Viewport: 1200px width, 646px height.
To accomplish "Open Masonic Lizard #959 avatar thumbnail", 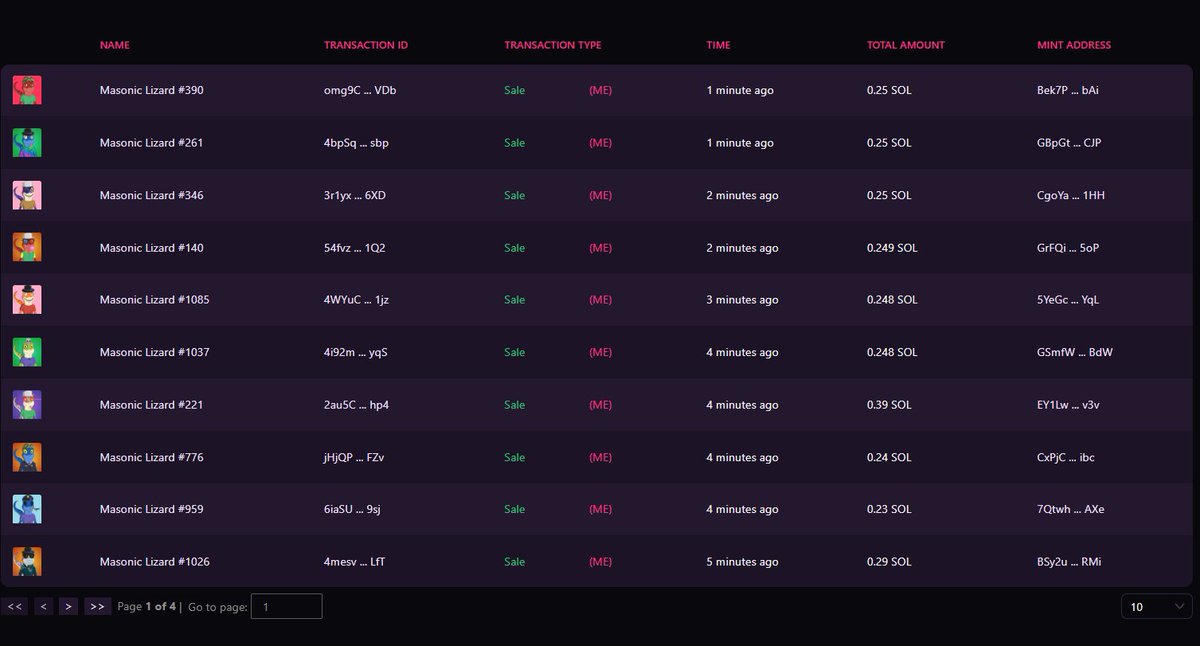I will click(x=27, y=509).
